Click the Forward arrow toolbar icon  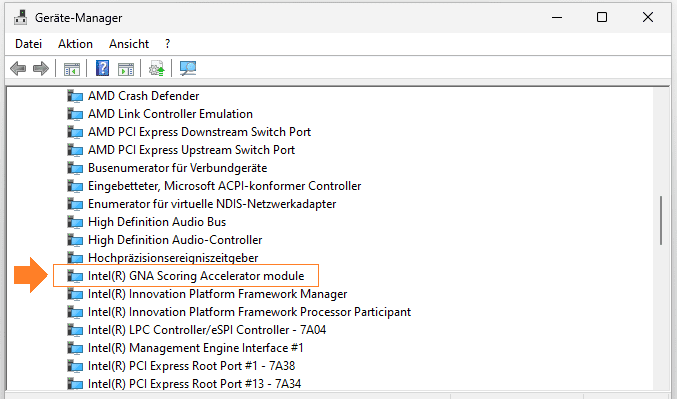[41, 68]
